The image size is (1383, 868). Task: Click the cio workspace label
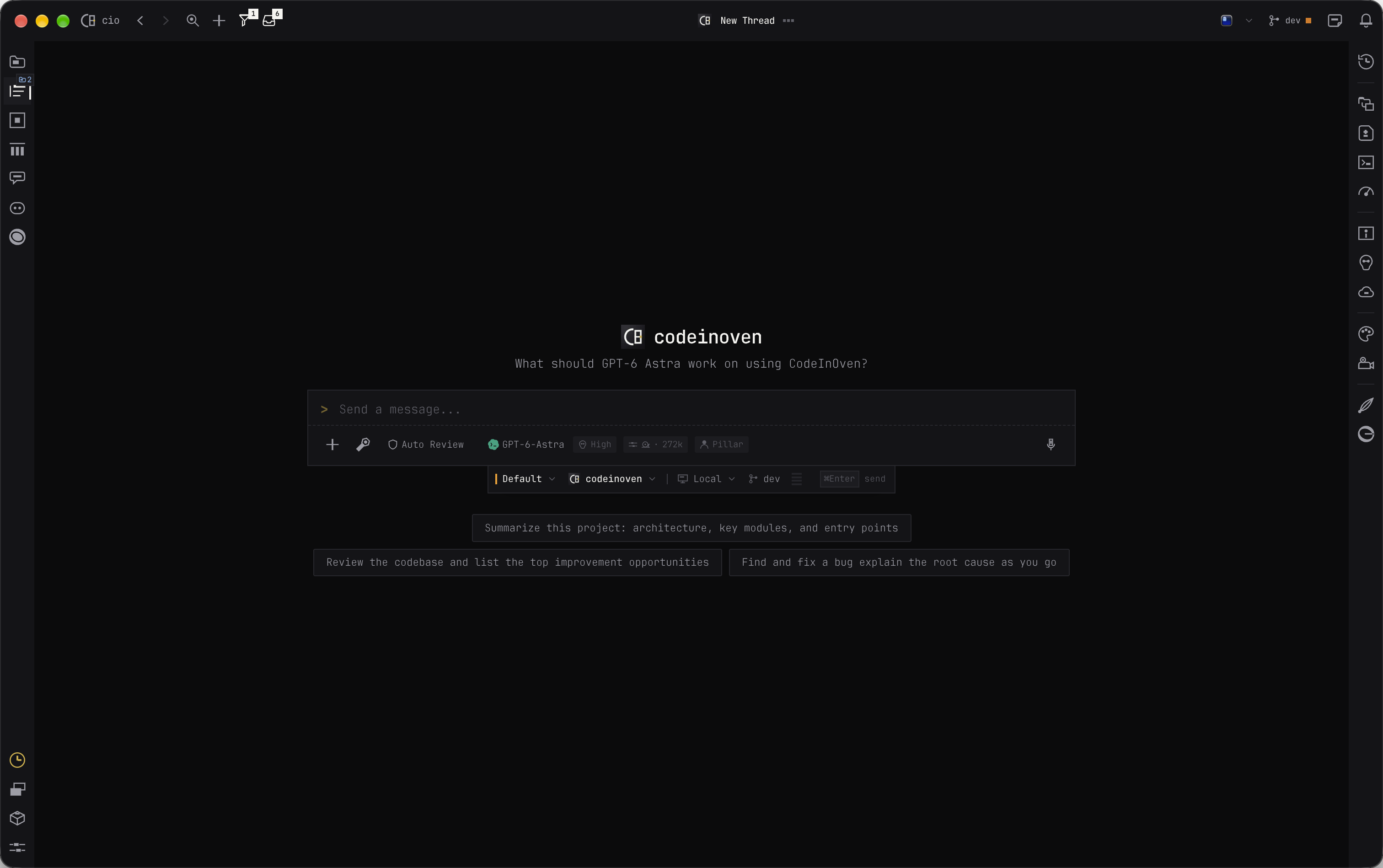coord(110,21)
